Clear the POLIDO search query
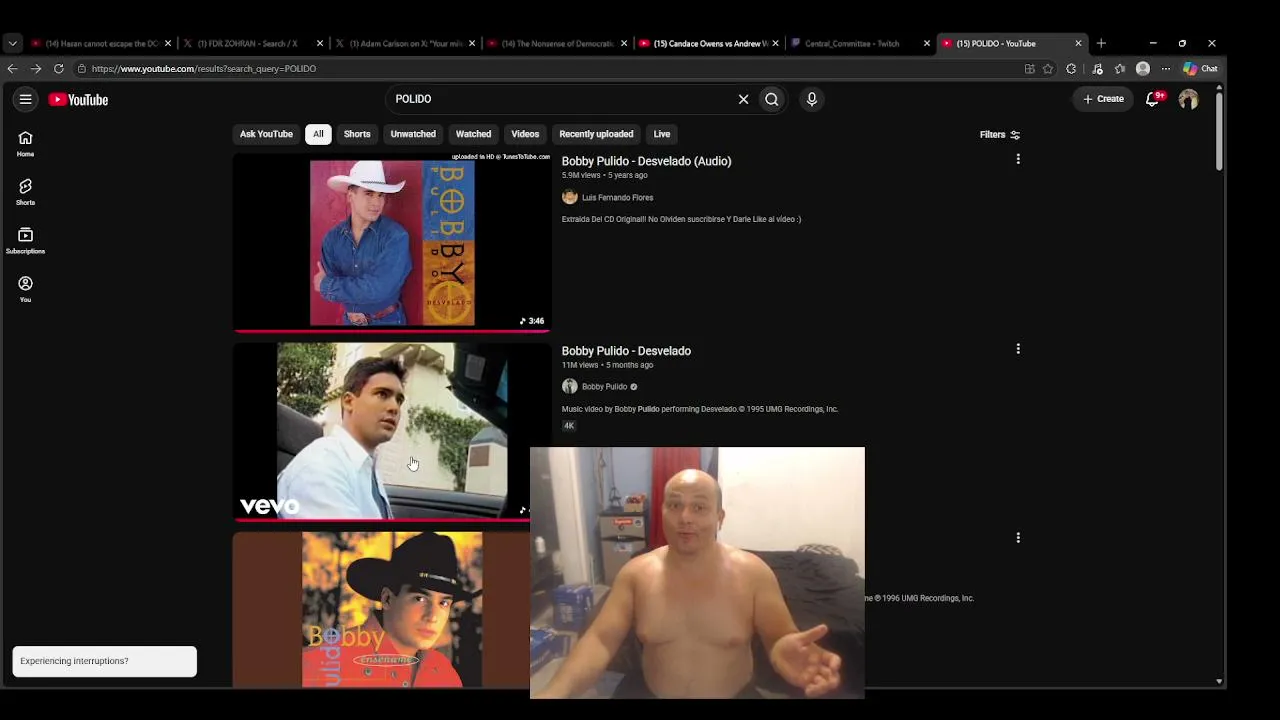Viewport: 1280px width, 720px height. (x=743, y=99)
